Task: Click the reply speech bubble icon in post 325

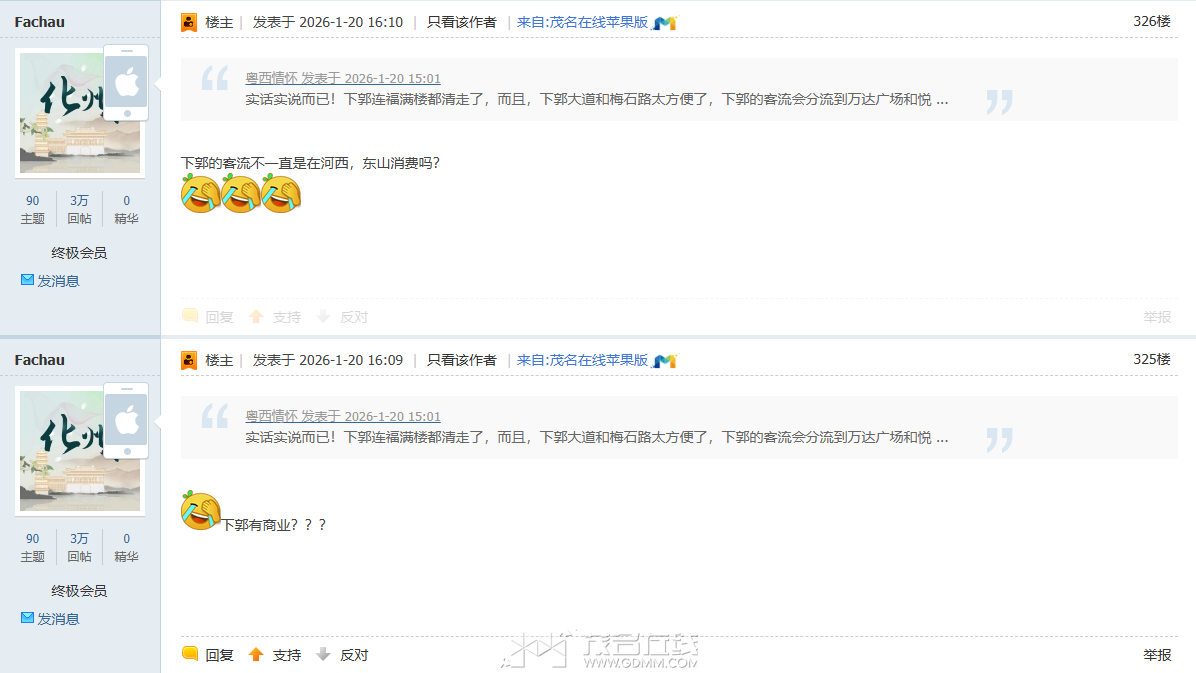Action: (x=190, y=654)
